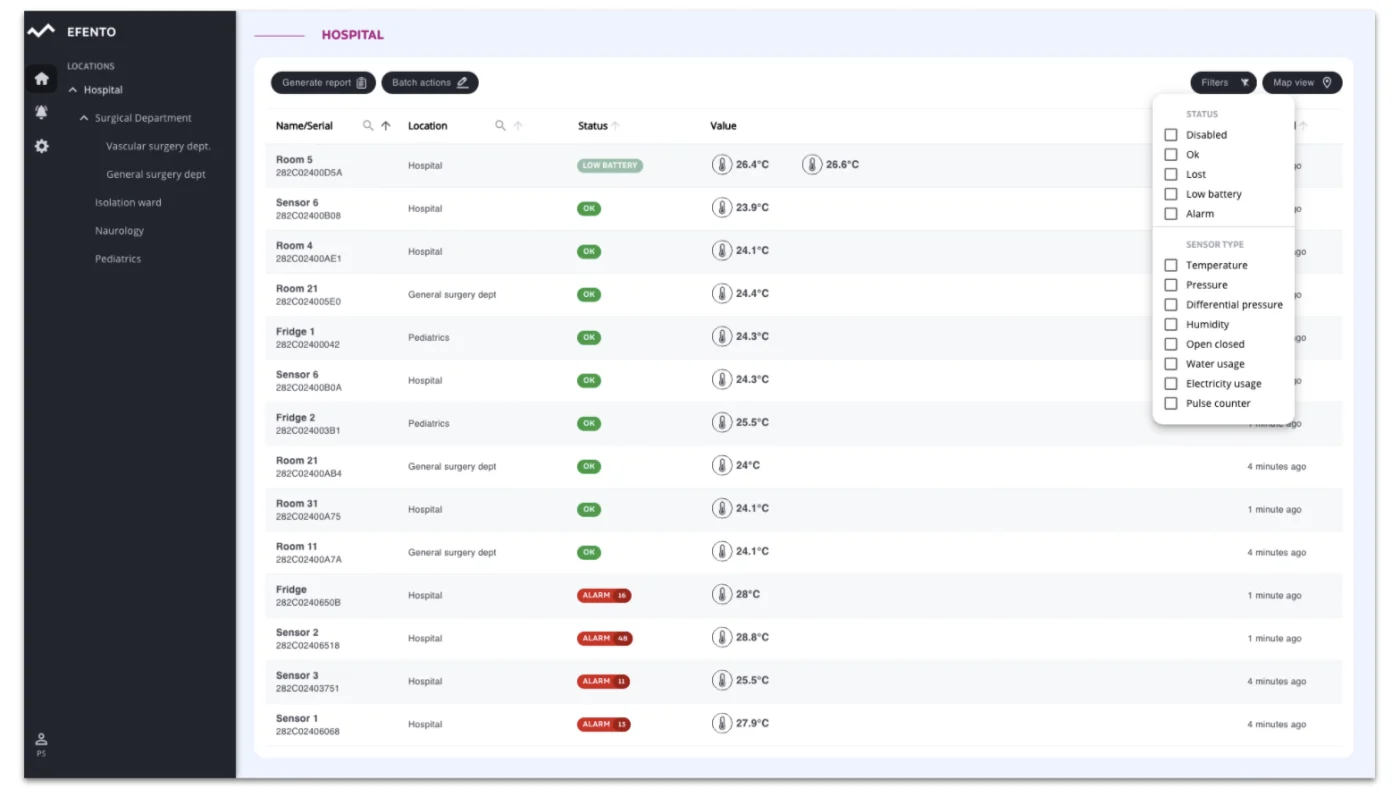Collapse the Hospital location tree

tap(72, 90)
